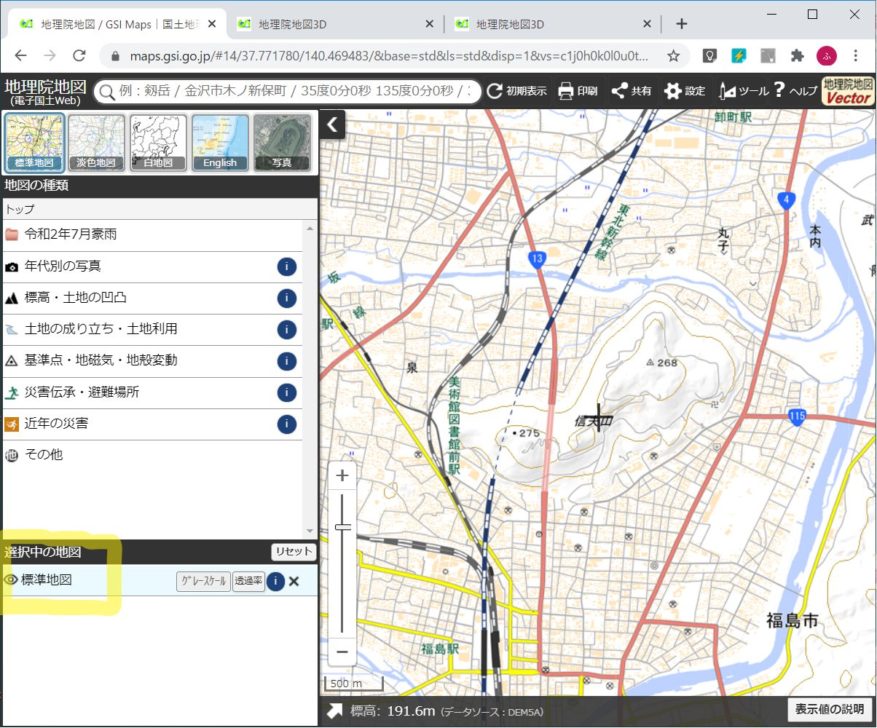The image size is (877, 728).
Task: Click the 初期表示 reset view icon
Action: click(496, 91)
